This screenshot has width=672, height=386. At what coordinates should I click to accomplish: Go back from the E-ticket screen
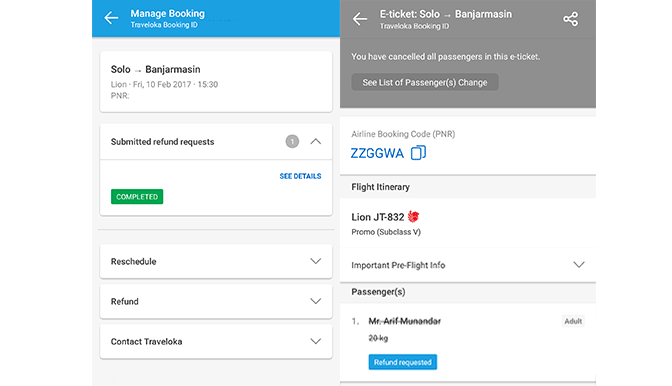coord(360,19)
